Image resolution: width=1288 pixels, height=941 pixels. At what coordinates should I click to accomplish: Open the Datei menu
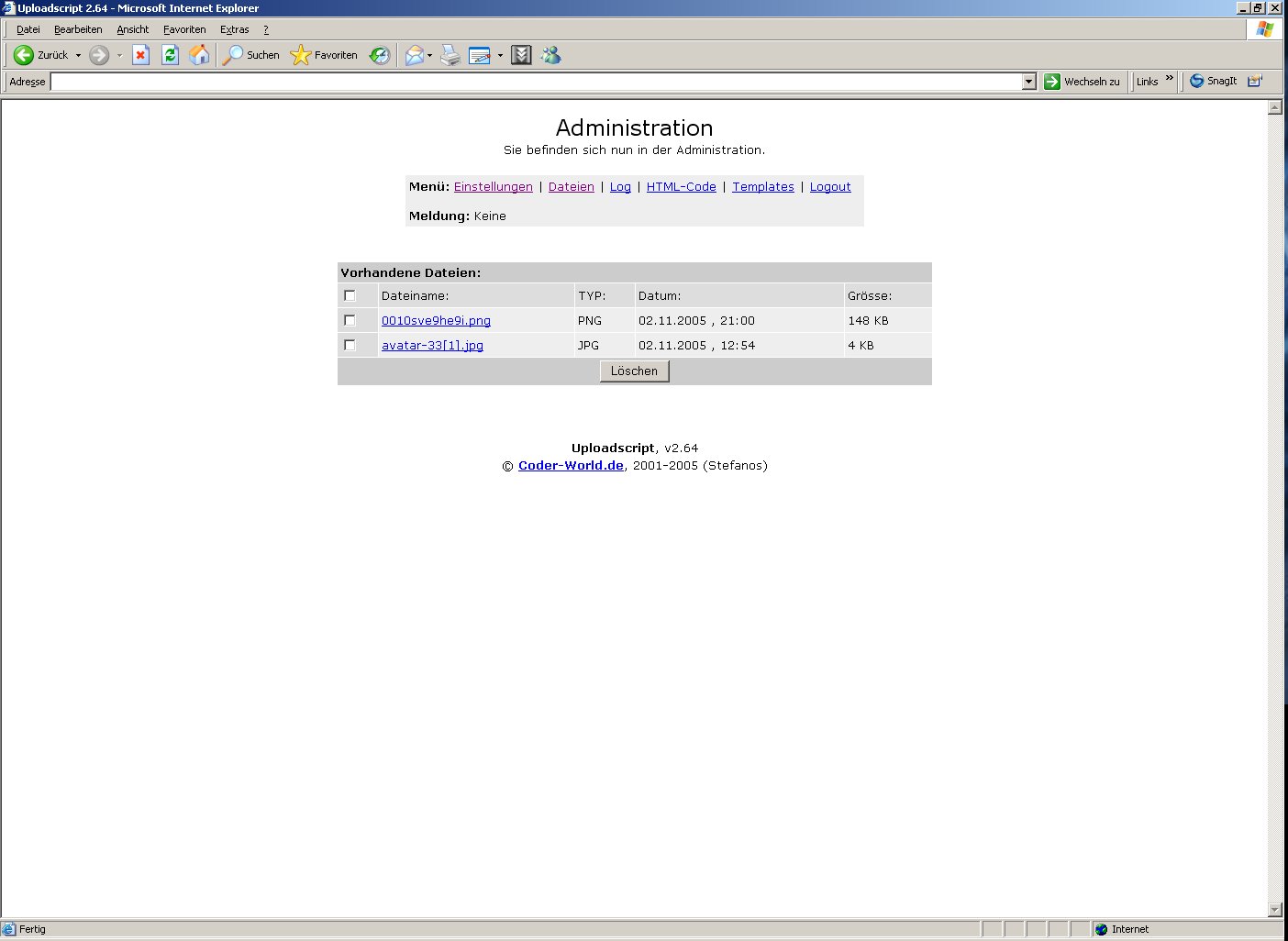(x=28, y=29)
